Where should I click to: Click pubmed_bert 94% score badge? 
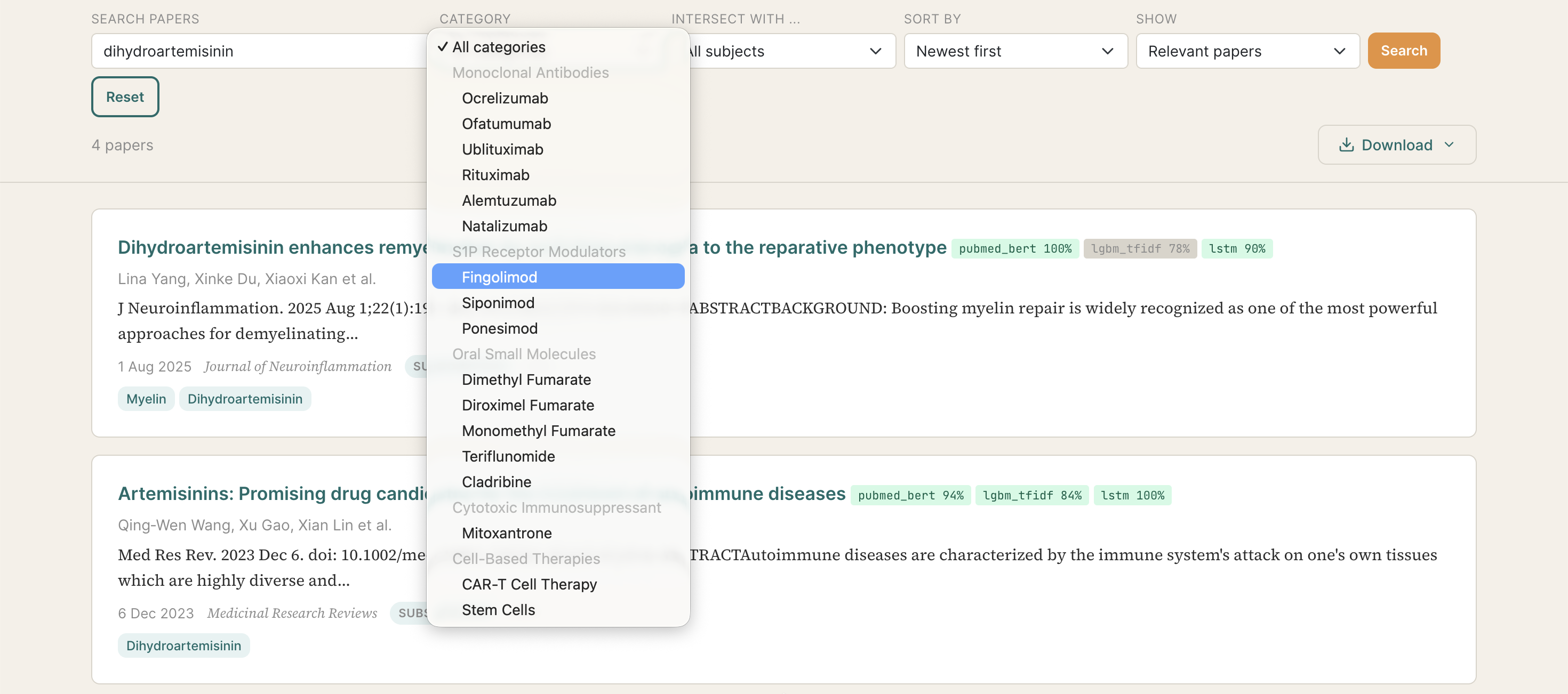coord(910,495)
